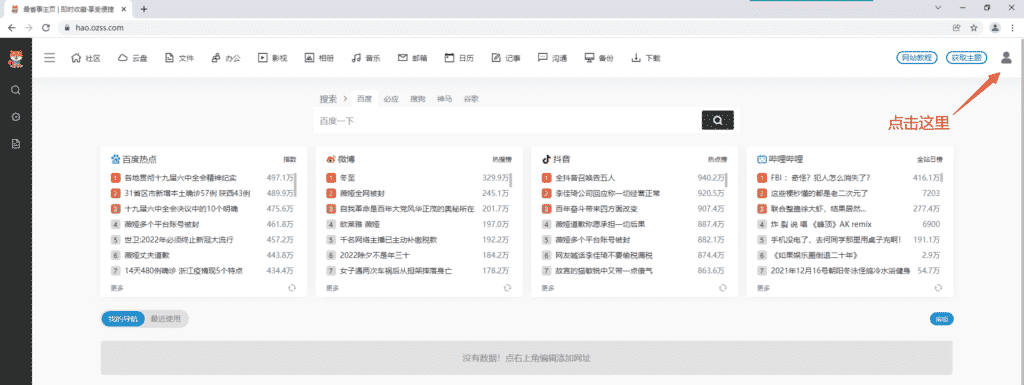1024x385 pixels.
Task: Open the user account avatar icon
Action: 1006,58
